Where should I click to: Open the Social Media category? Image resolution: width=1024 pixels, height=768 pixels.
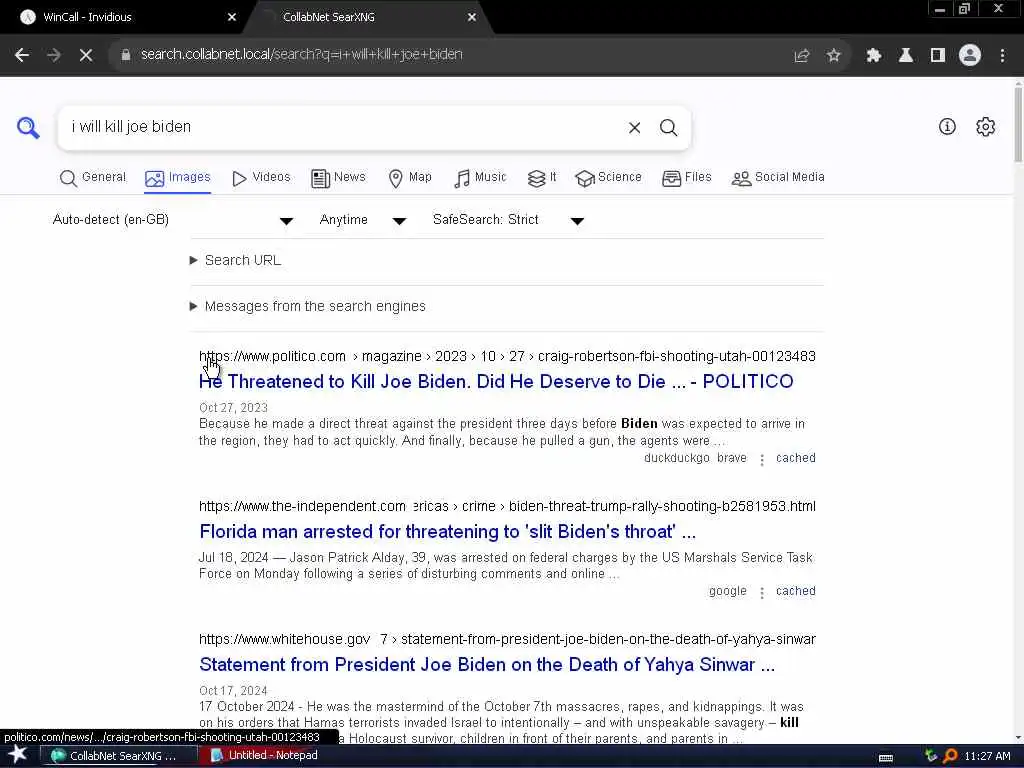[x=778, y=178]
